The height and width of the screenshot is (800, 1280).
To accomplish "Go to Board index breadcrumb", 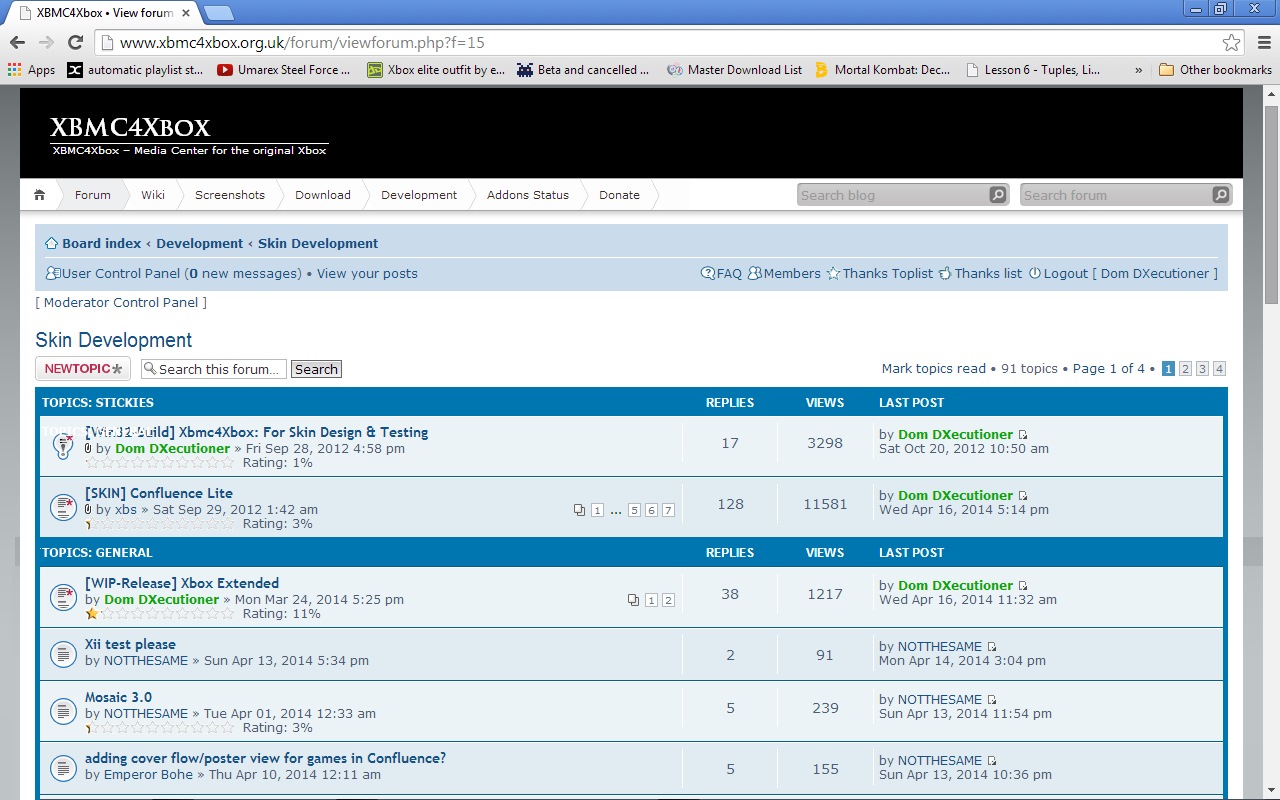I will pos(101,243).
